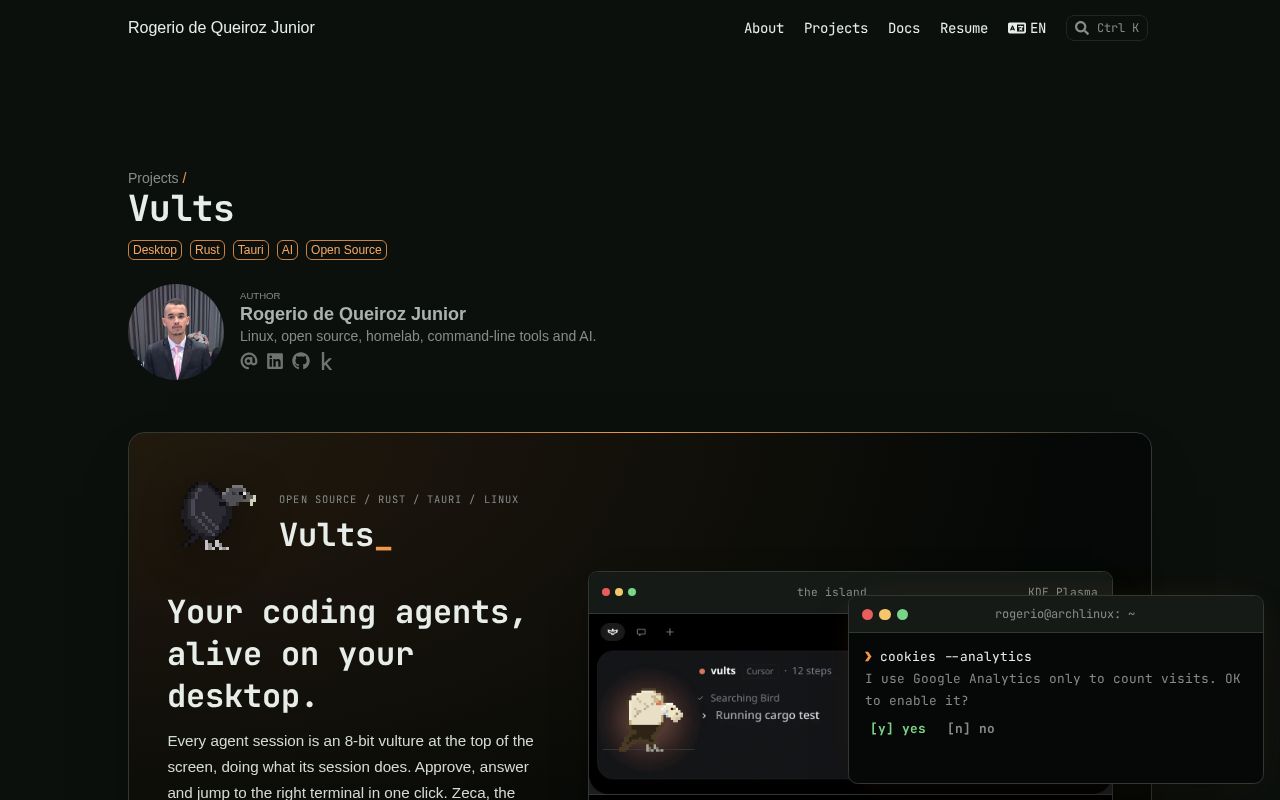The height and width of the screenshot is (800, 1280).
Task: Click 'Running cargo test' step in the island
Action: (767, 715)
